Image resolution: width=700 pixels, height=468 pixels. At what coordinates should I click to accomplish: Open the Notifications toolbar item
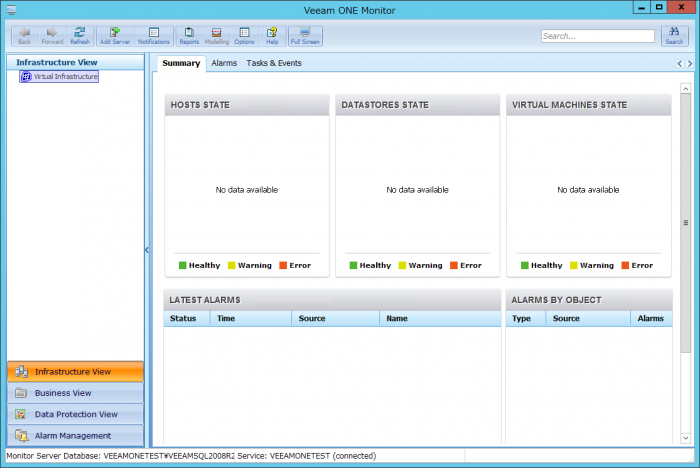point(154,36)
